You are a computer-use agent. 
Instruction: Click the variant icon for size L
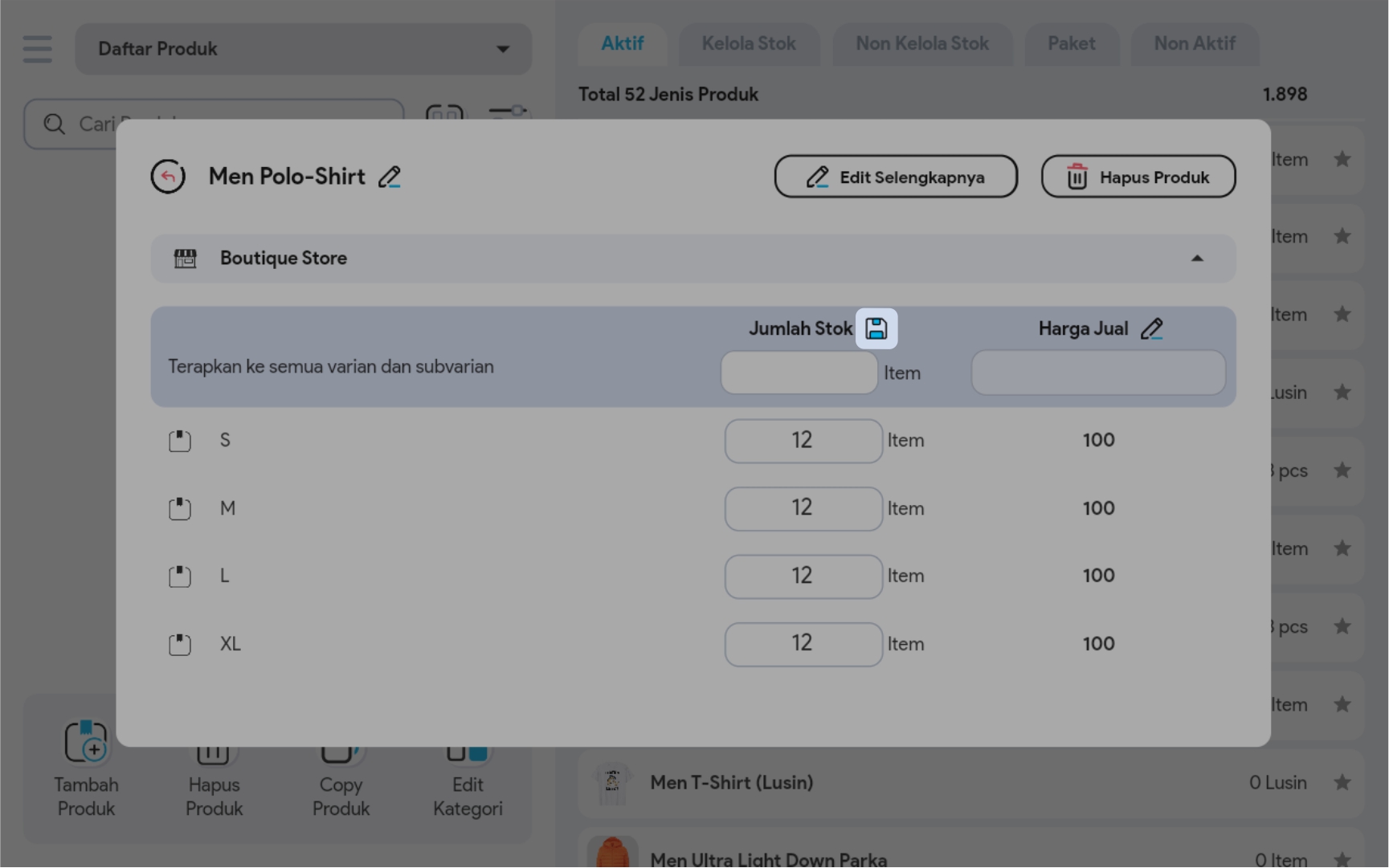tap(180, 577)
